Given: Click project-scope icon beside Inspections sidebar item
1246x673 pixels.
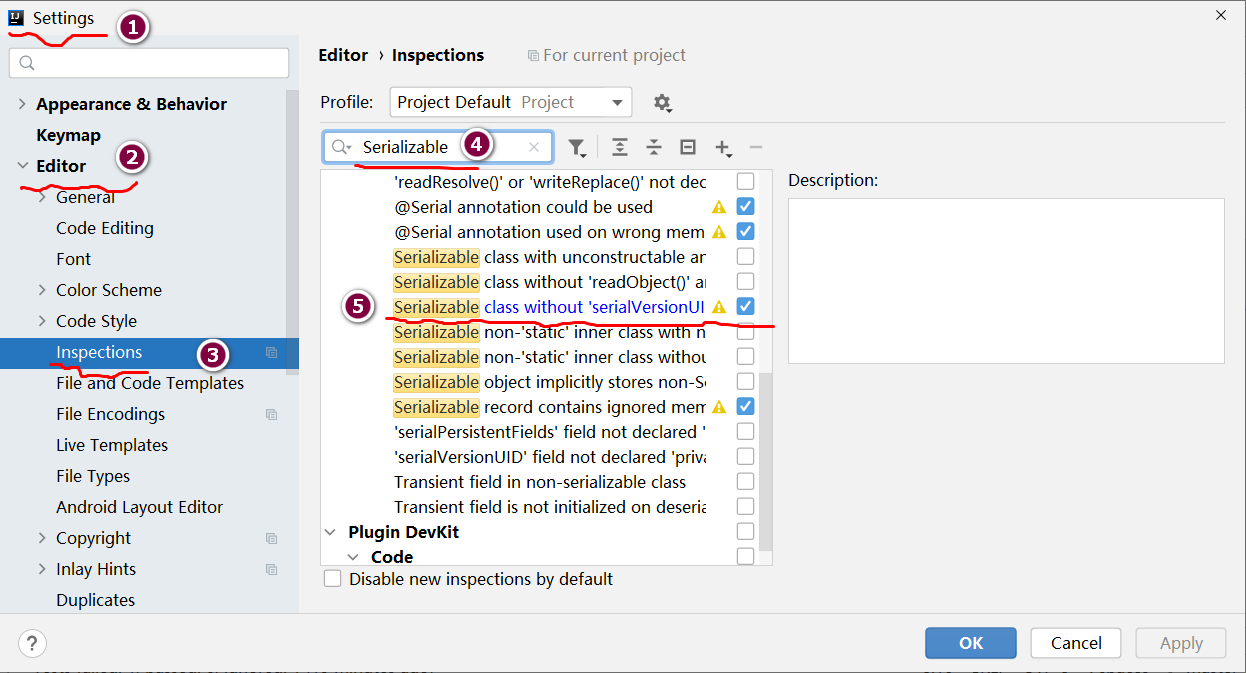Looking at the screenshot, I should [272, 353].
